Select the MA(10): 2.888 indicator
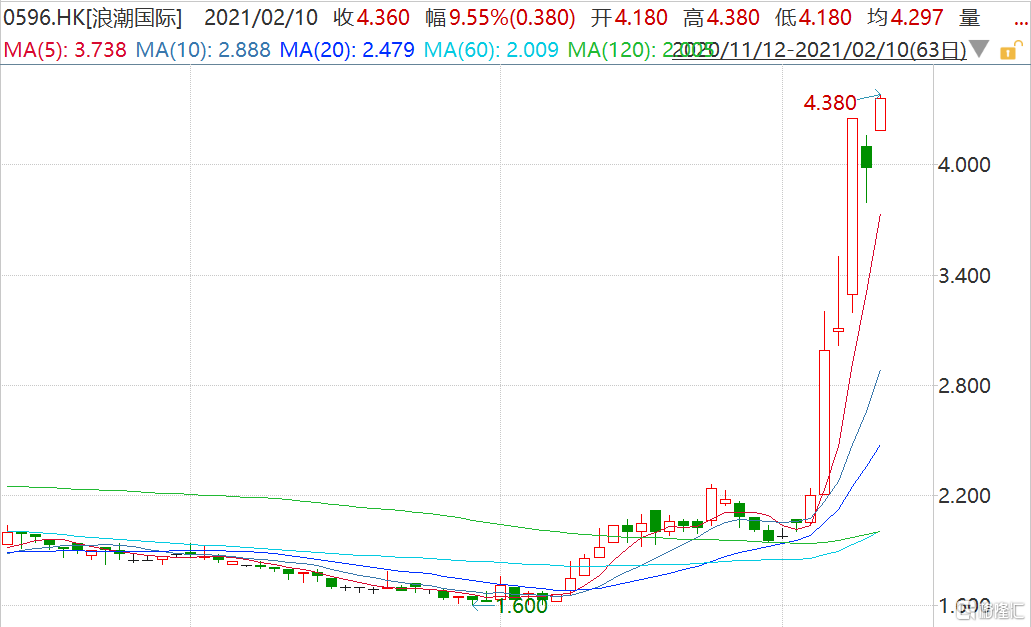 203,50
